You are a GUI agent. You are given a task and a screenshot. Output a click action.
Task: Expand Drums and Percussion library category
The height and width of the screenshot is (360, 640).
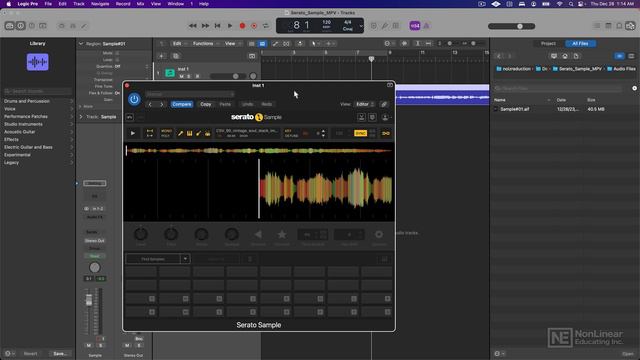(38, 101)
